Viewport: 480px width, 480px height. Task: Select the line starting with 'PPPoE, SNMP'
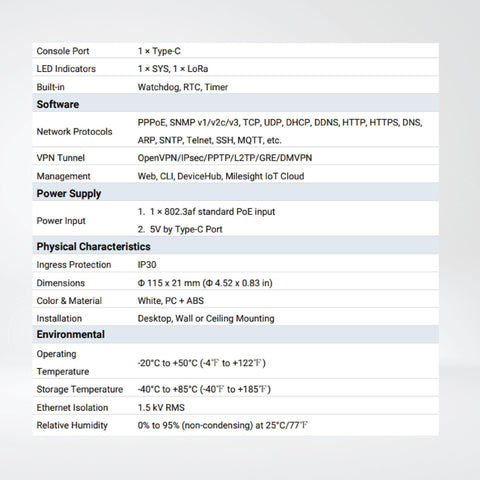pos(280,123)
